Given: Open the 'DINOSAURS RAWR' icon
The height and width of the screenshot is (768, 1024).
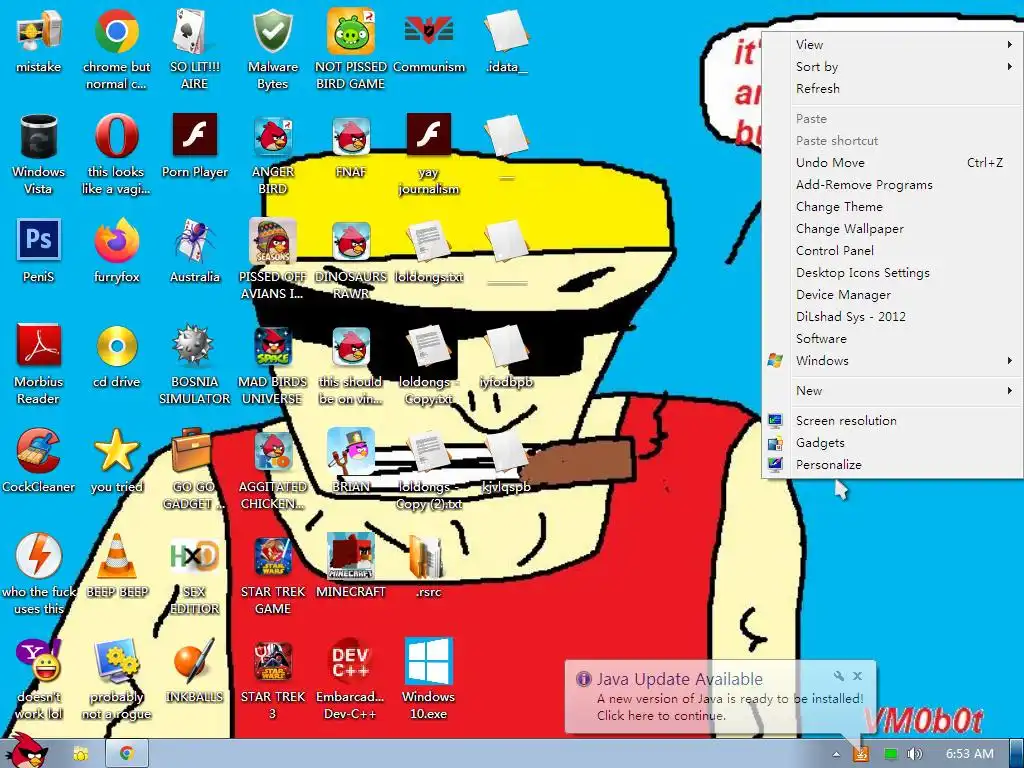Looking at the screenshot, I should click(351, 240).
